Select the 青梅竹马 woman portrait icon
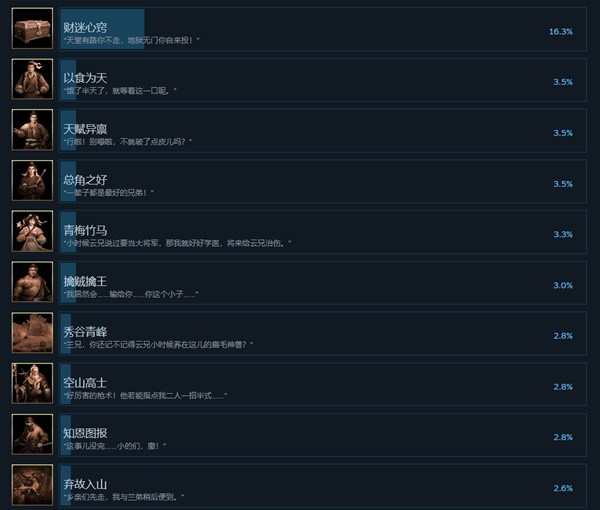 32,231
